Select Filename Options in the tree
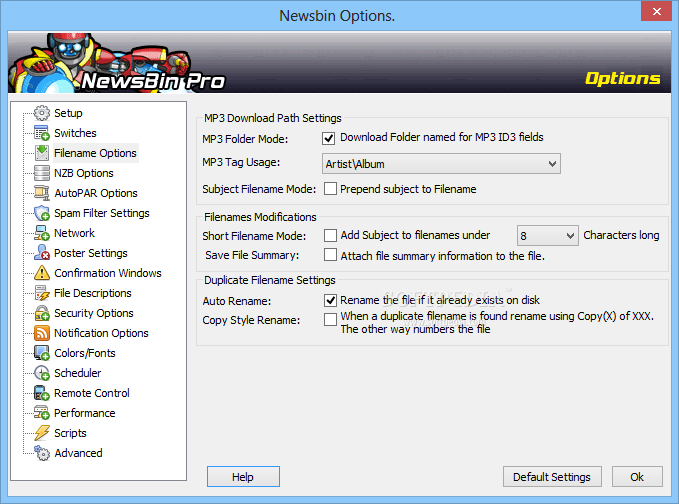679x504 pixels. tap(95, 153)
